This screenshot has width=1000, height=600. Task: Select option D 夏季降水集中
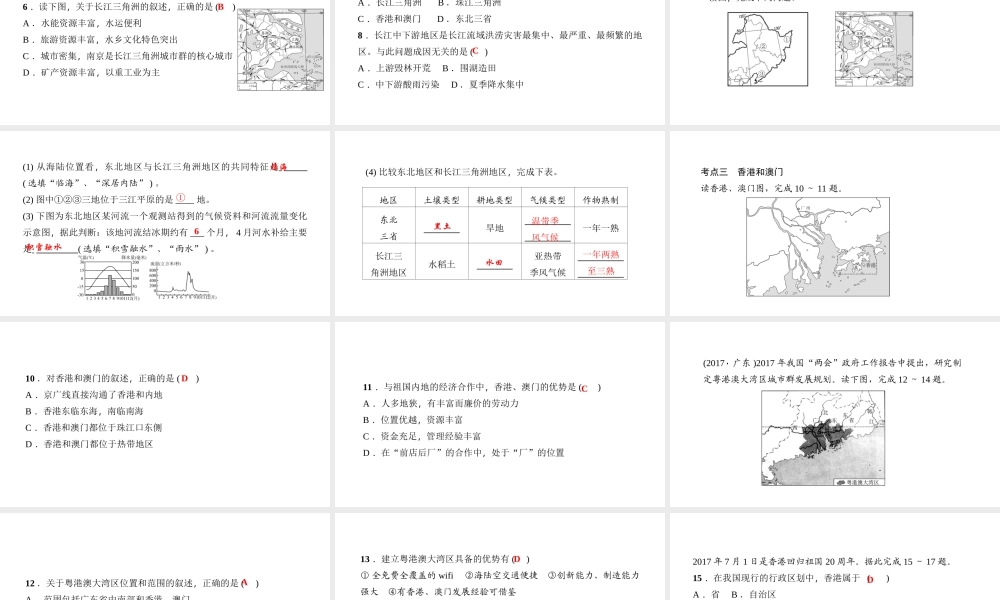click(487, 84)
